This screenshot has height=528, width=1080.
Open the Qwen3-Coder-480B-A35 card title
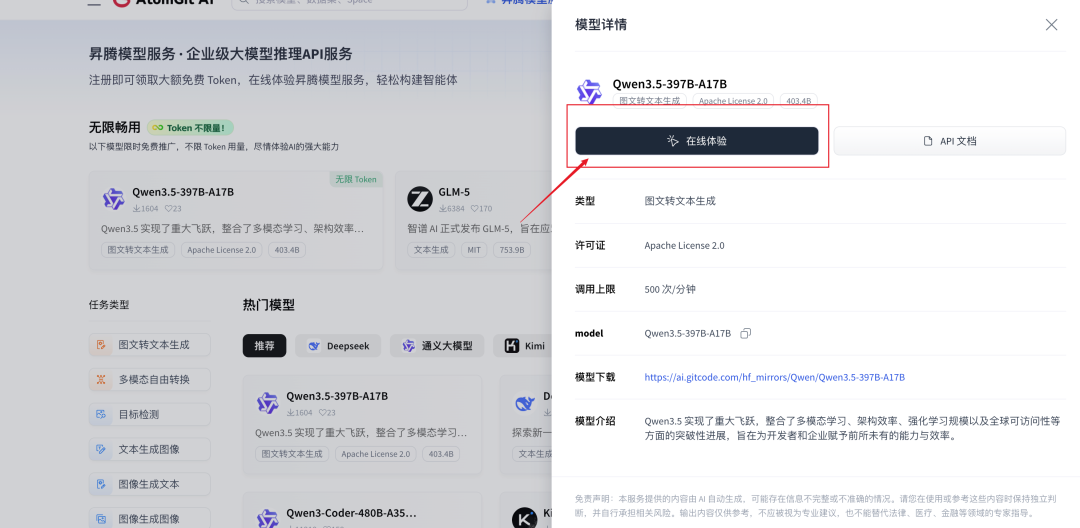pos(351,513)
